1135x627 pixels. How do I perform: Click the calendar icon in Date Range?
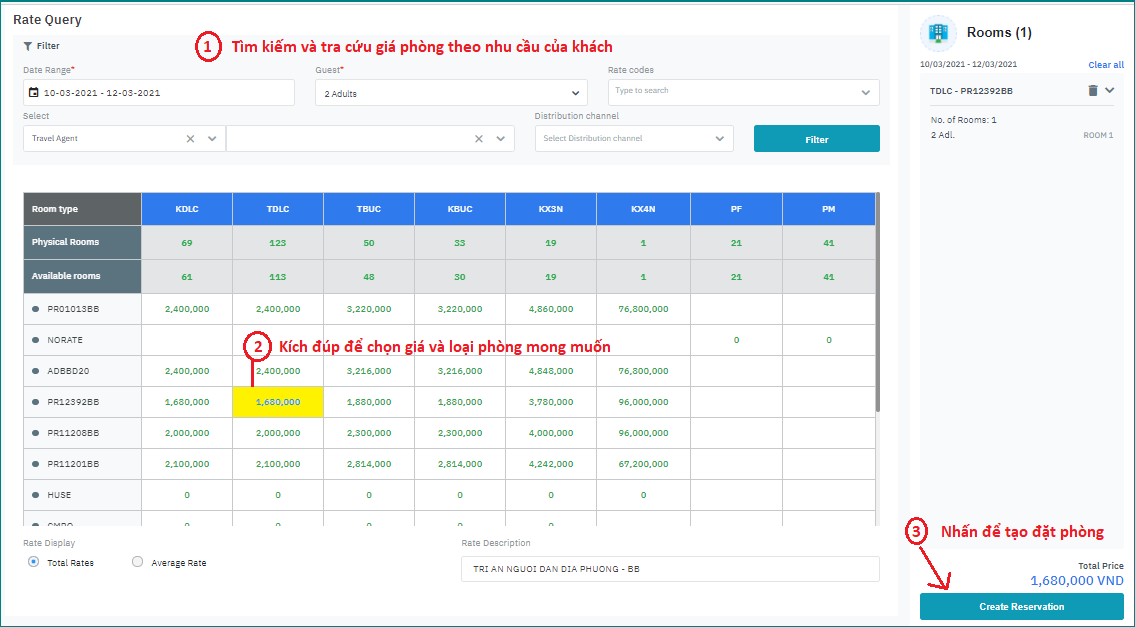tap(34, 93)
